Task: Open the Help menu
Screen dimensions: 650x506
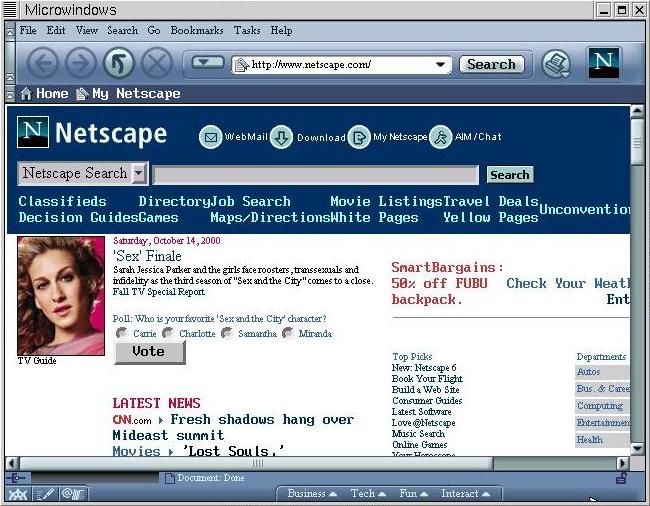Action: click(281, 31)
